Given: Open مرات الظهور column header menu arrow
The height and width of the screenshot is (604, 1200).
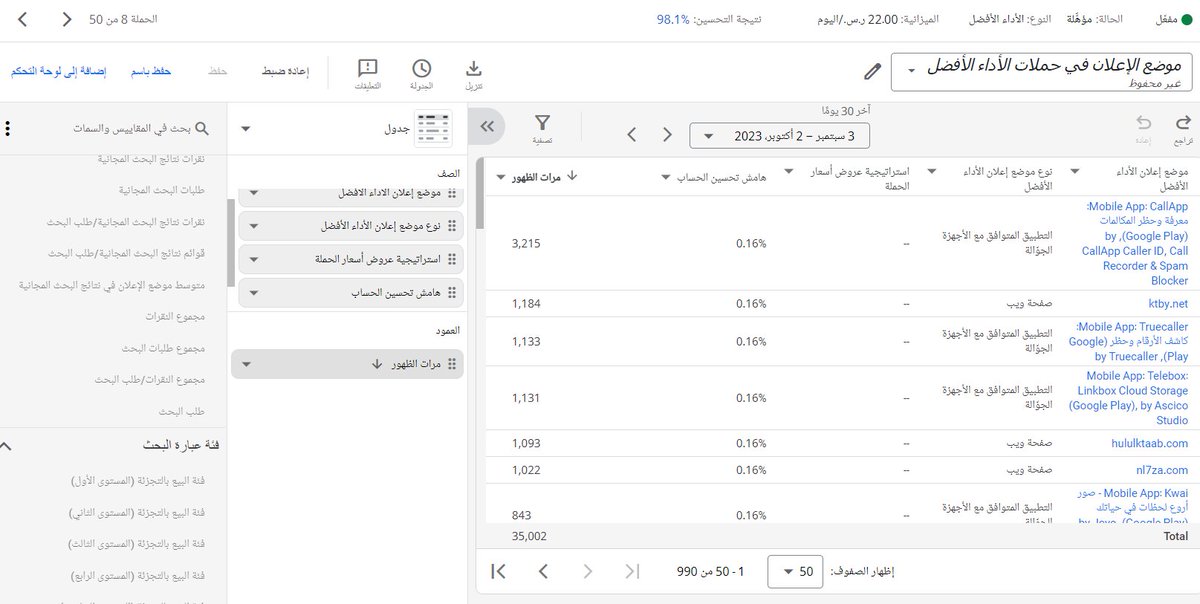Looking at the screenshot, I should (501, 177).
